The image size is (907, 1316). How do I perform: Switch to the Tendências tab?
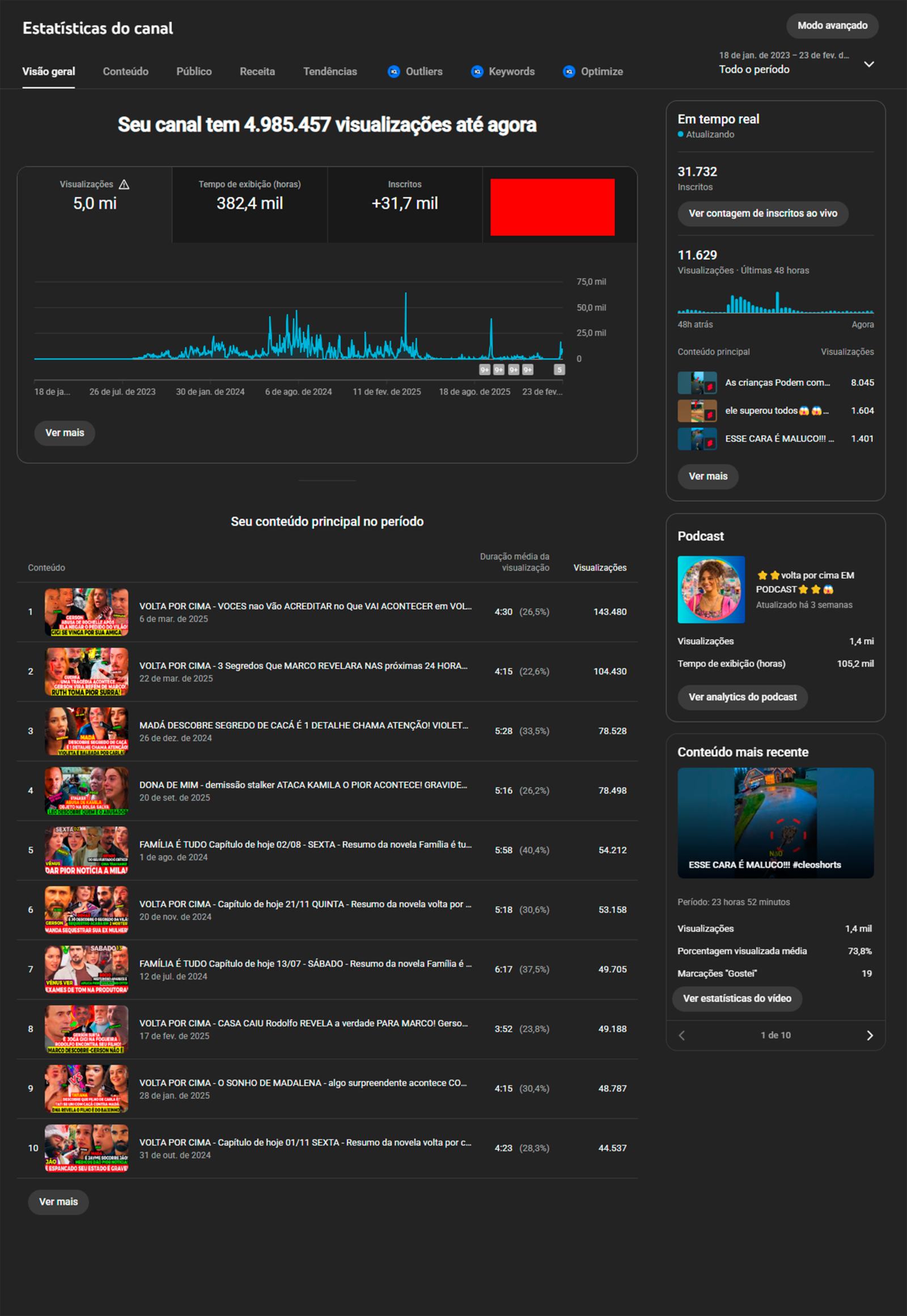tap(330, 71)
